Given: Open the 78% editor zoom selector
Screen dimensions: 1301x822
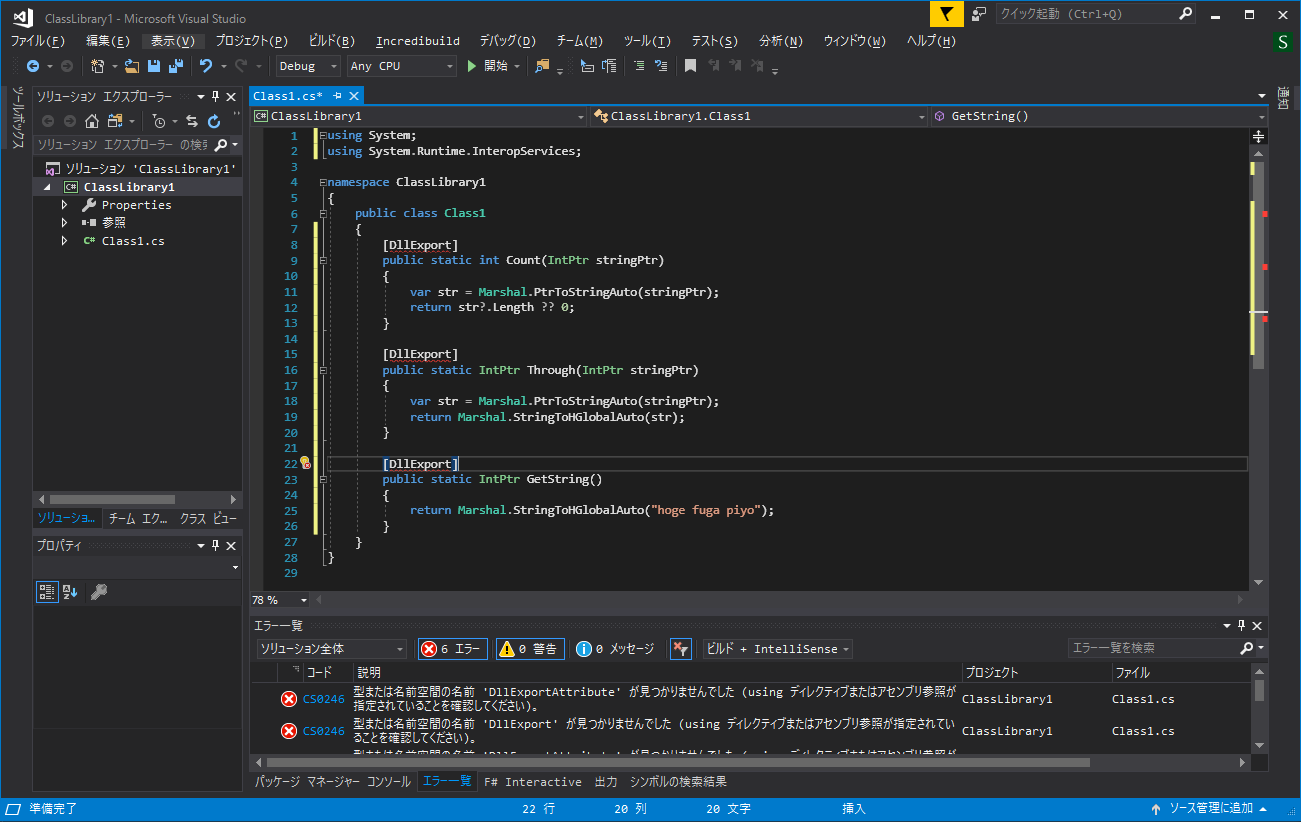Looking at the screenshot, I should tap(278, 599).
